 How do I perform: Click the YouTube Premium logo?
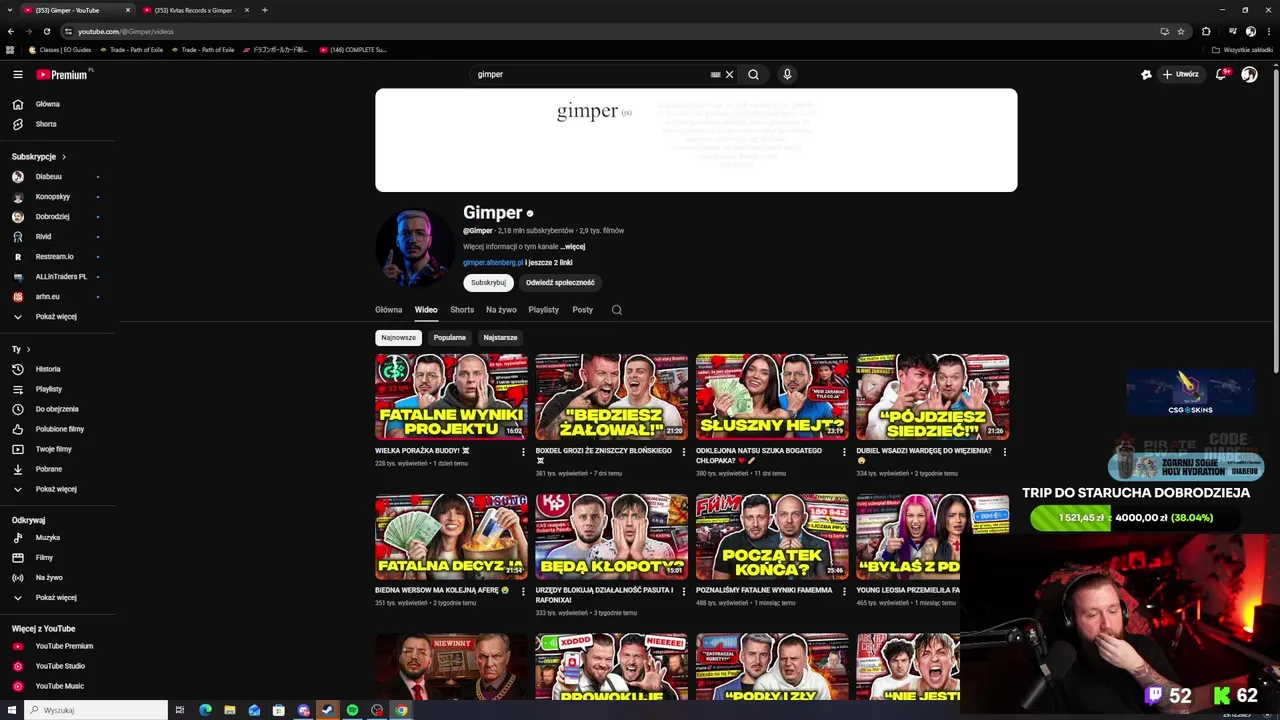[62, 74]
